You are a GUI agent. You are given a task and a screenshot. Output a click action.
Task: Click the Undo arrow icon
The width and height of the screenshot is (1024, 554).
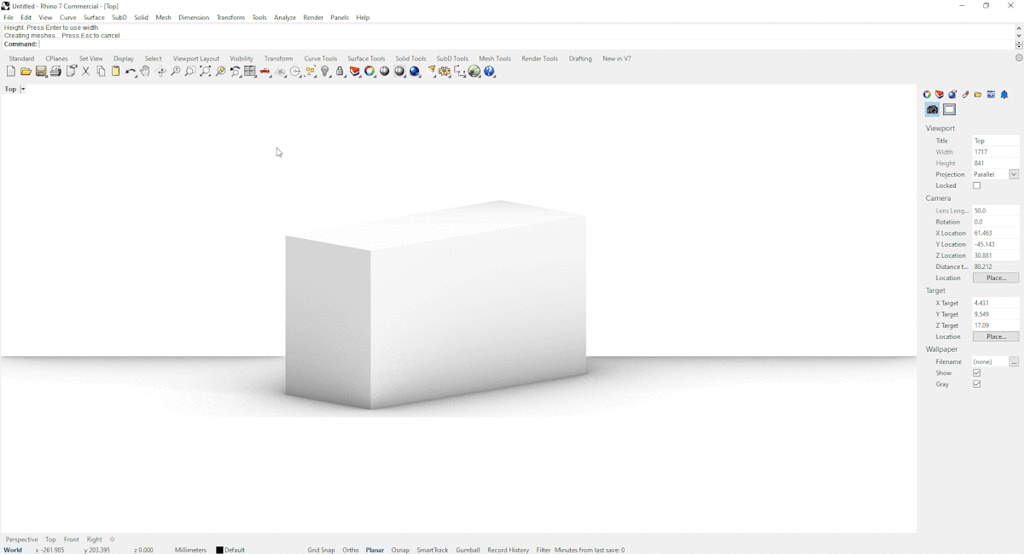tap(131, 71)
